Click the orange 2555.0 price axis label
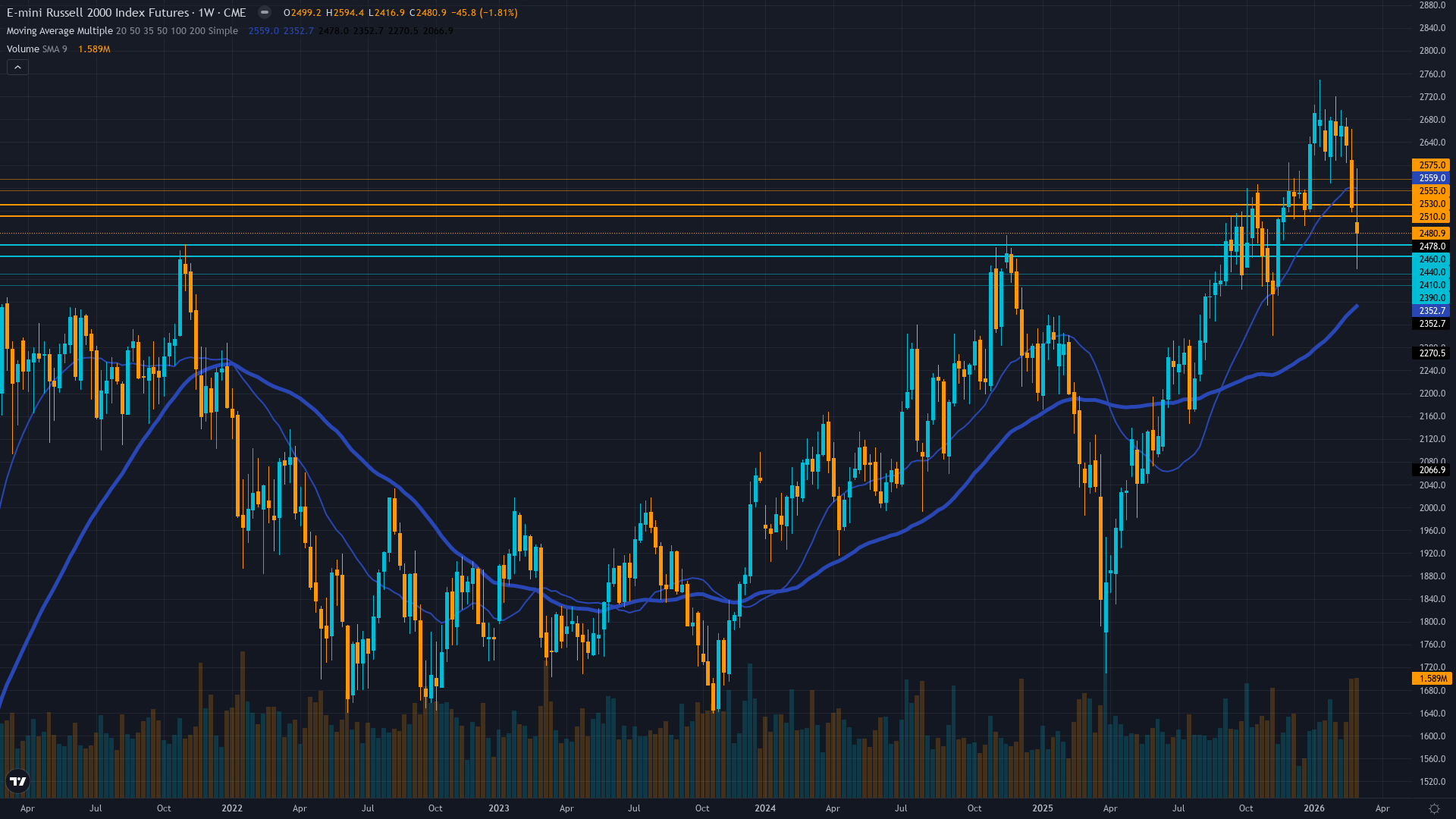This screenshot has width=1456, height=819. pyautogui.click(x=1431, y=191)
